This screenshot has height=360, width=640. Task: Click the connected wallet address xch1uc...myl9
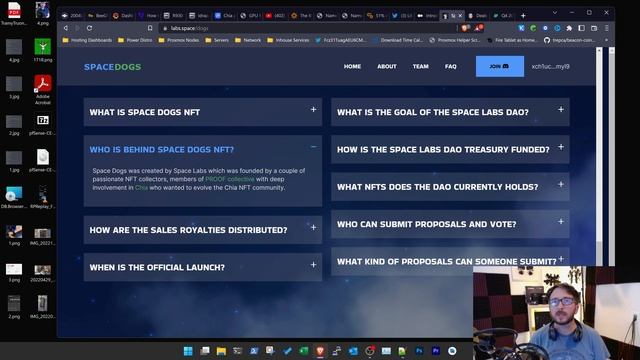pos(550,66)
